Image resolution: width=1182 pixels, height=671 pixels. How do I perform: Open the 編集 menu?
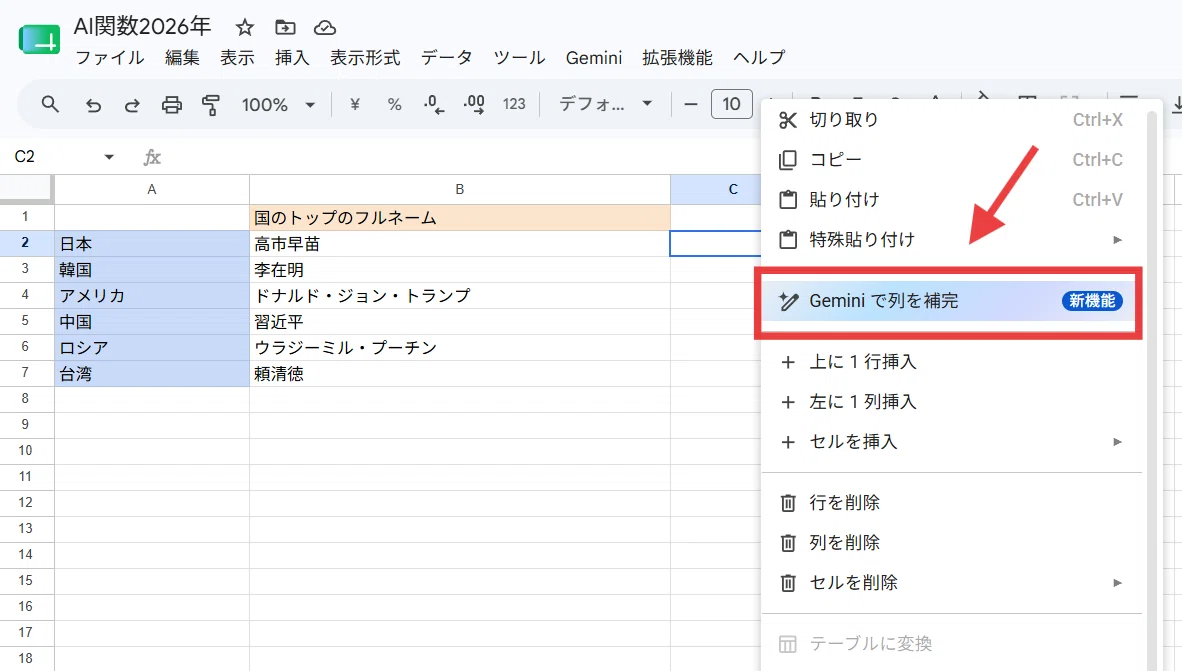[182, 58]
